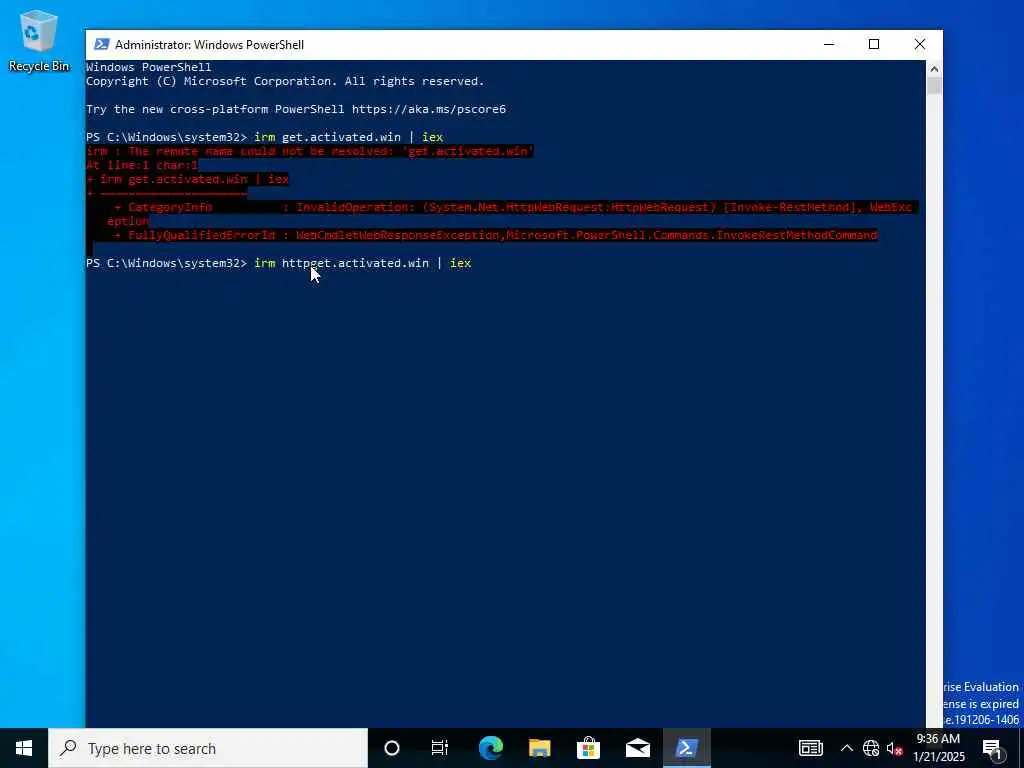Launch Microsoft Edge from taskbar

click(x=490, y=748)
